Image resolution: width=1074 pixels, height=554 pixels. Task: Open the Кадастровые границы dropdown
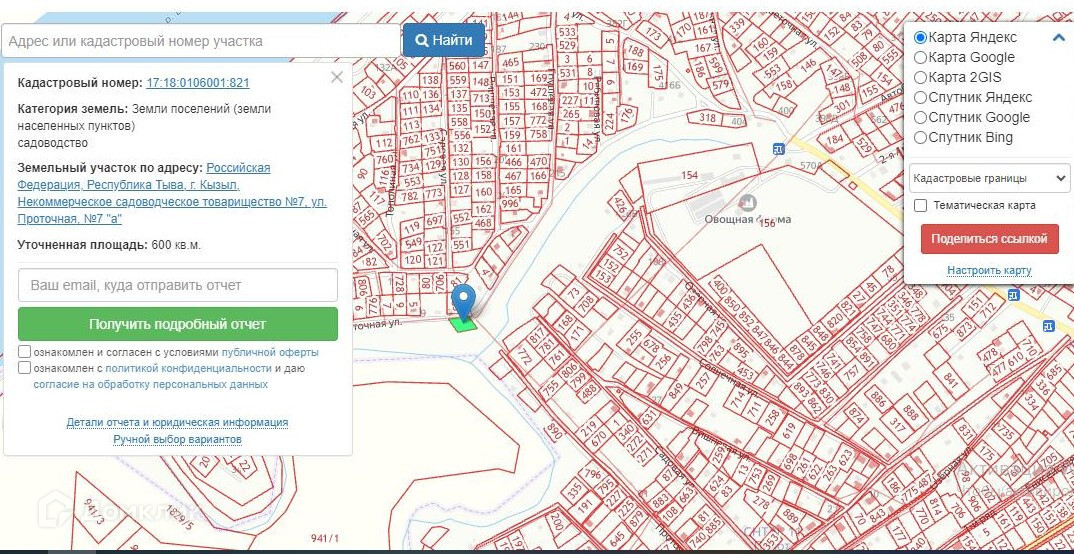(x=989, y=178)
